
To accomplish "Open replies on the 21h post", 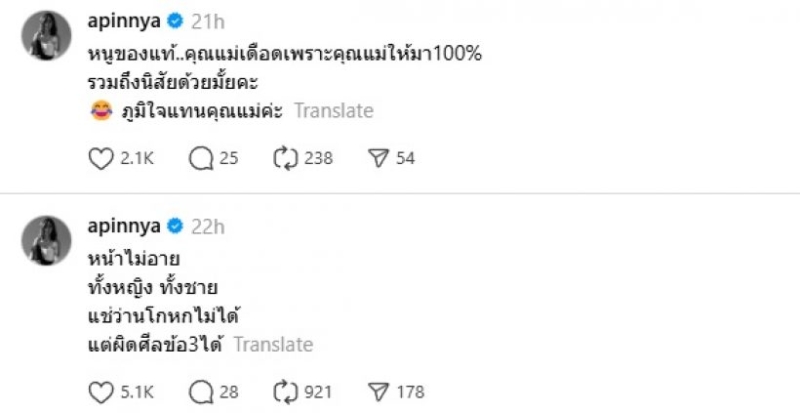I will [200, 158].
